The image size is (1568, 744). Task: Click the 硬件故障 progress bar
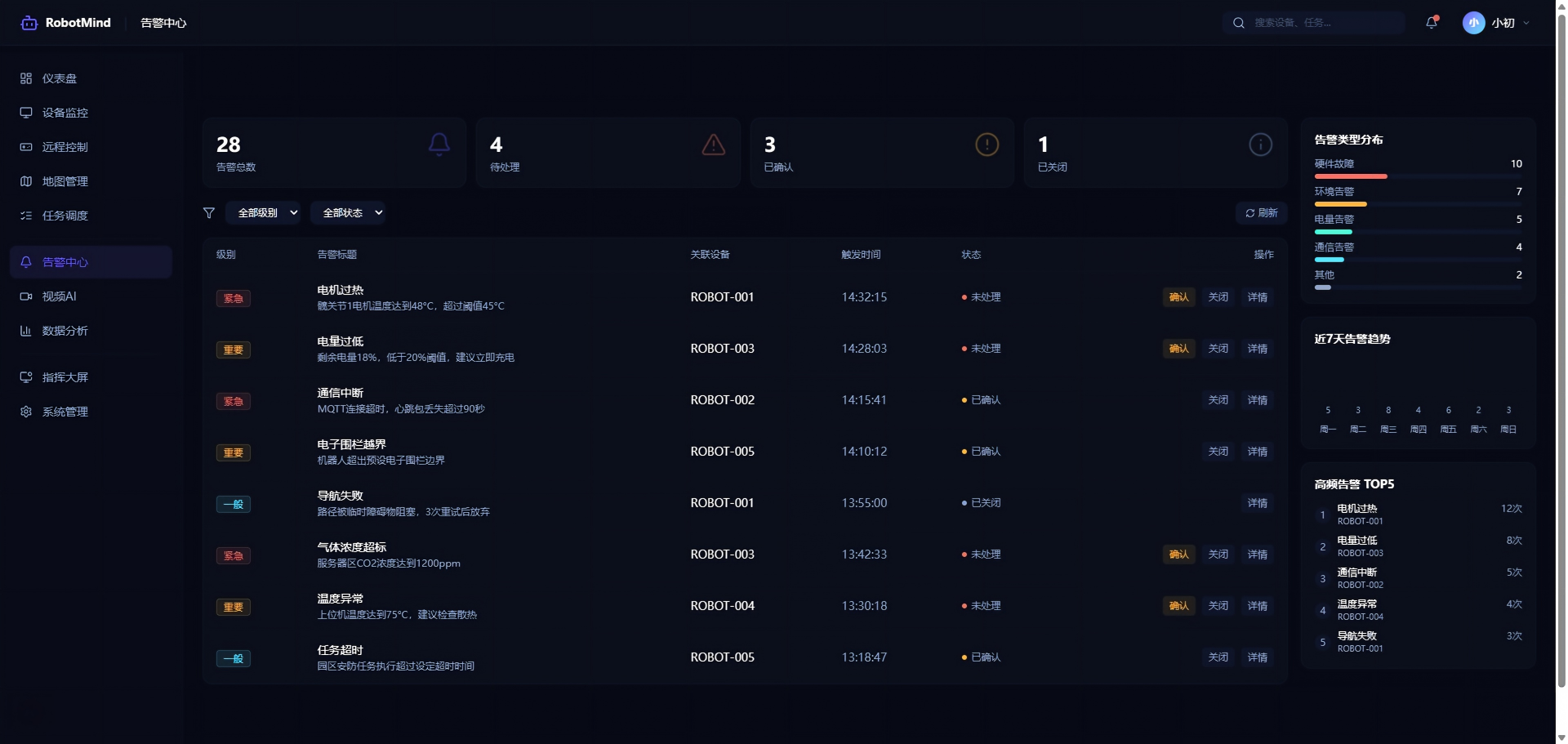(x=1418, y=176)
